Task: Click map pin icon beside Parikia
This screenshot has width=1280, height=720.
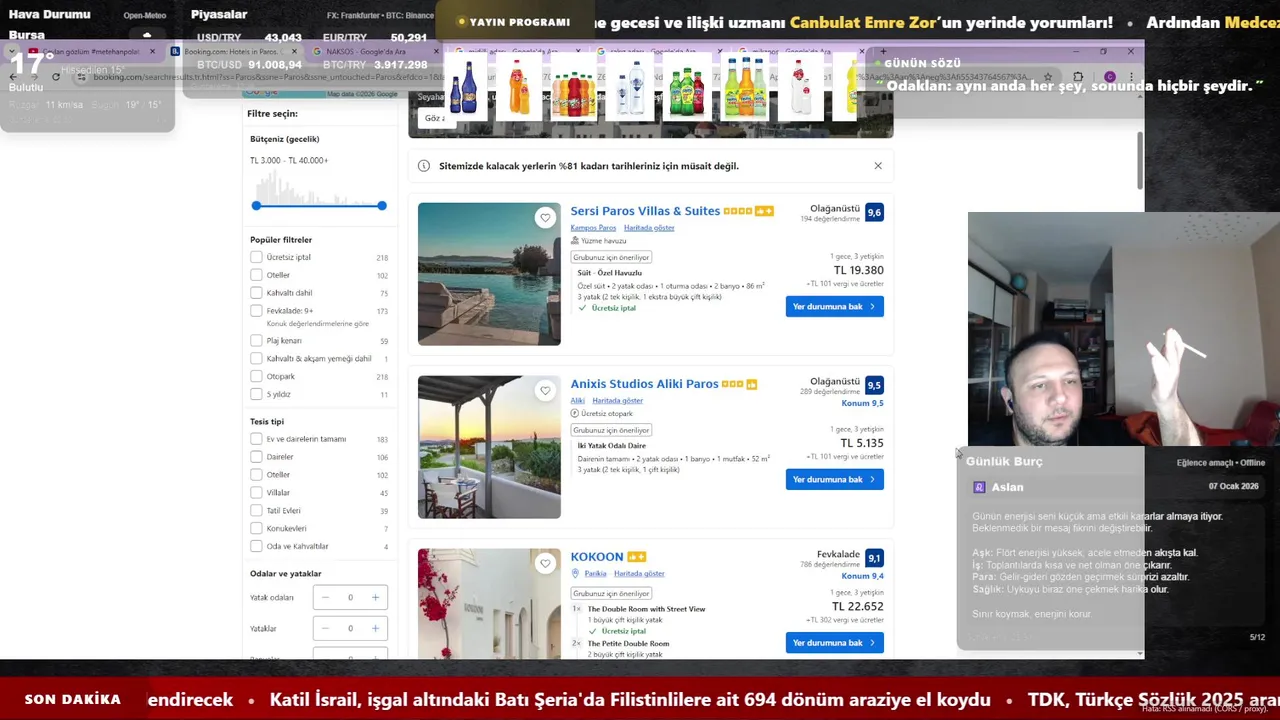Action: click(x=575, y=574)
